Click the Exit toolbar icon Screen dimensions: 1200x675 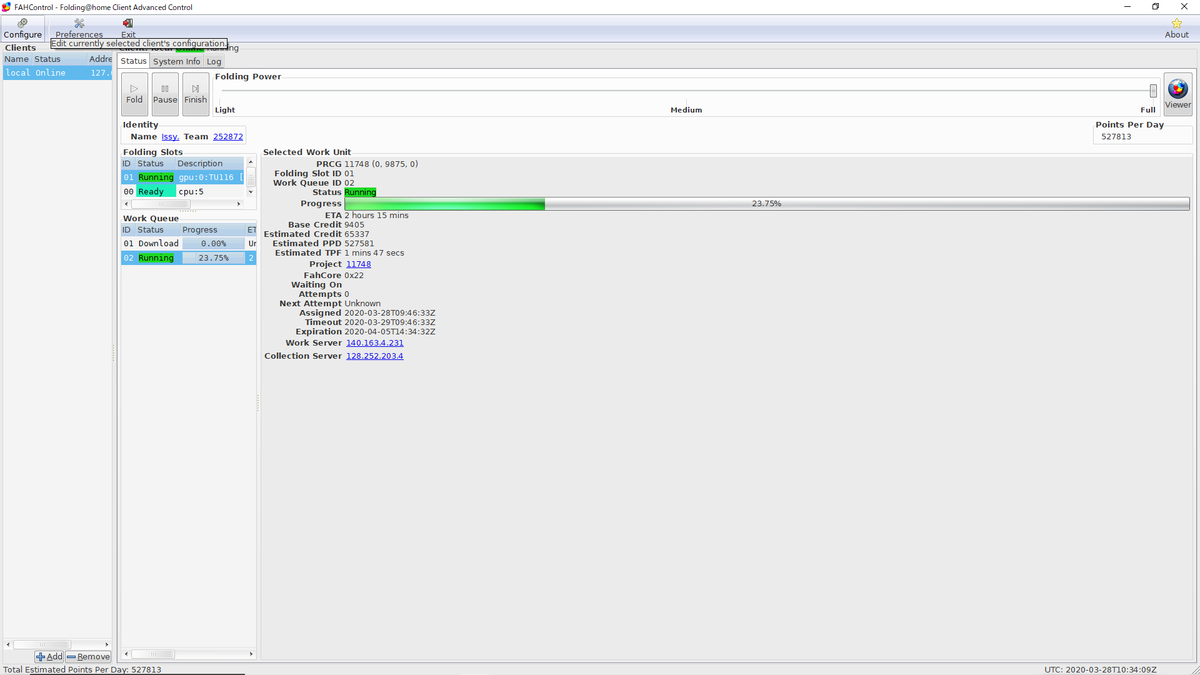pos(128,28)
